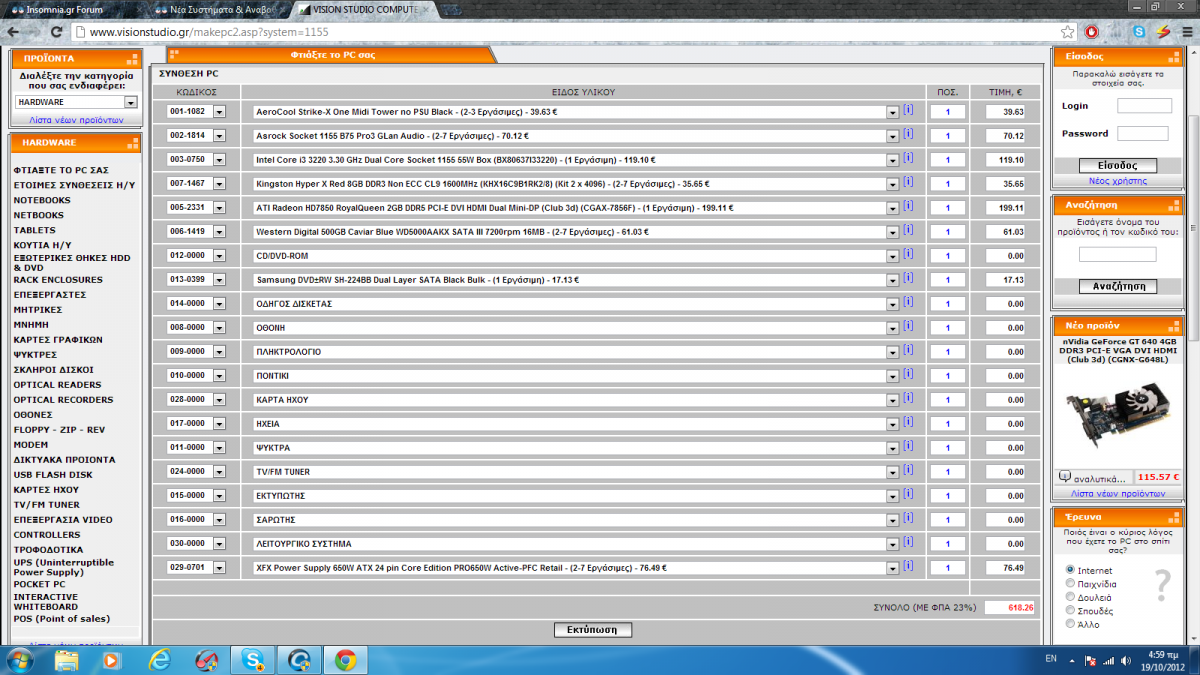Select Άλλο survey option
The width and height of the screenshot is (1200, 675).
click(x=1071, y=624)
